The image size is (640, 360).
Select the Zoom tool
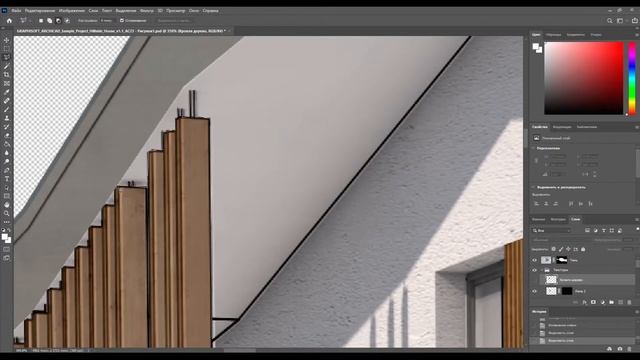(7, 213)
